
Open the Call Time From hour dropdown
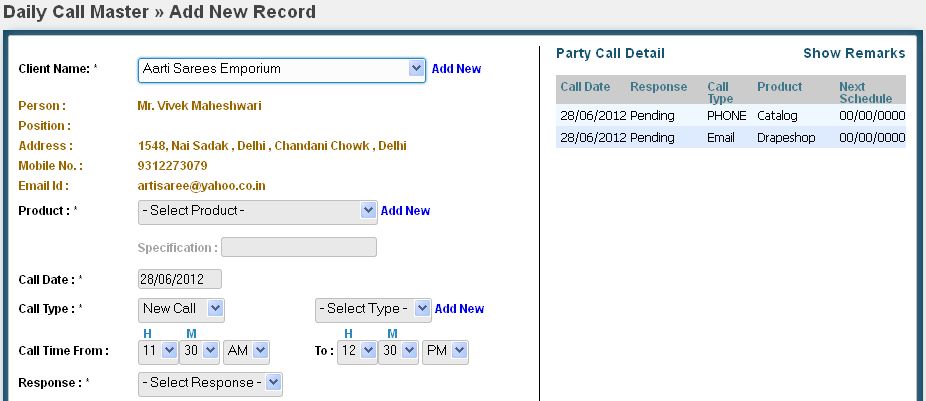[x=158, y=351]
